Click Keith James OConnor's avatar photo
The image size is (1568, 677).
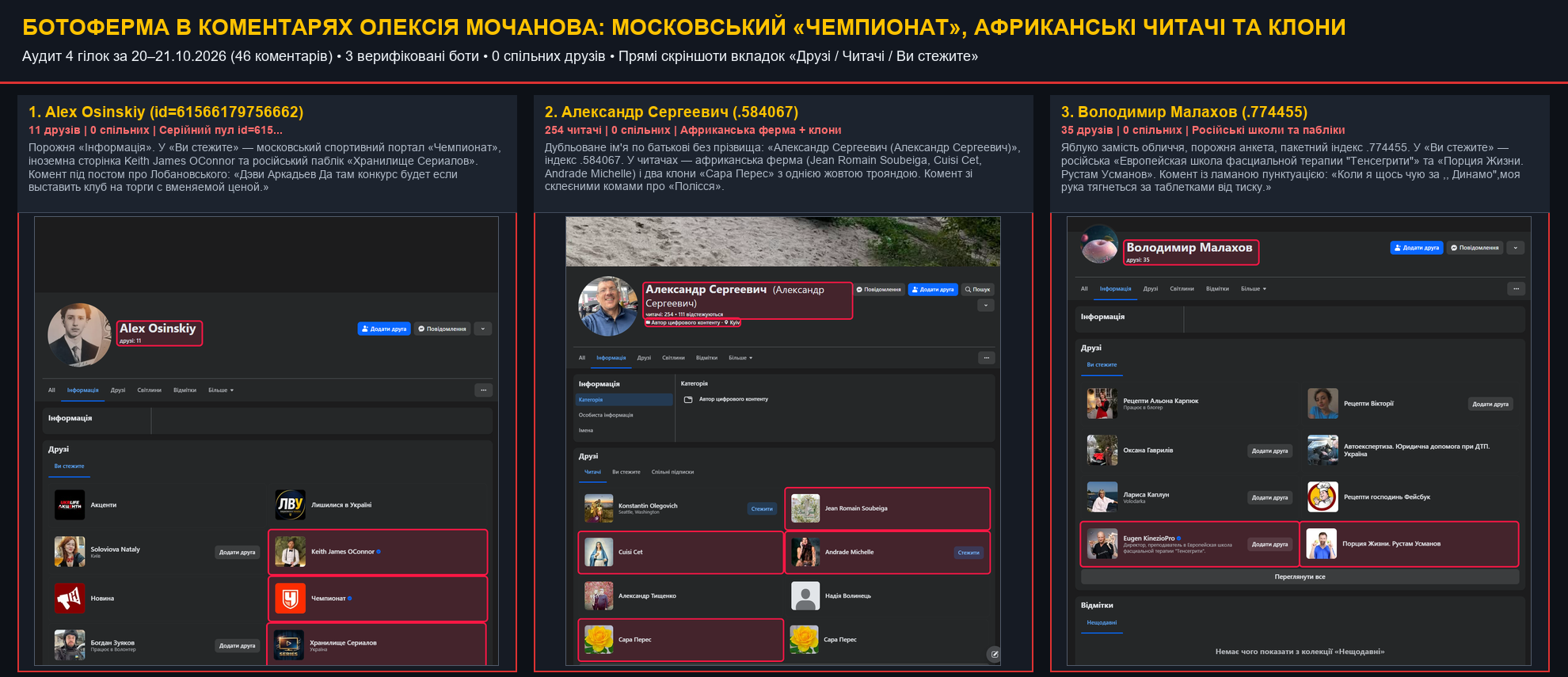290,552
